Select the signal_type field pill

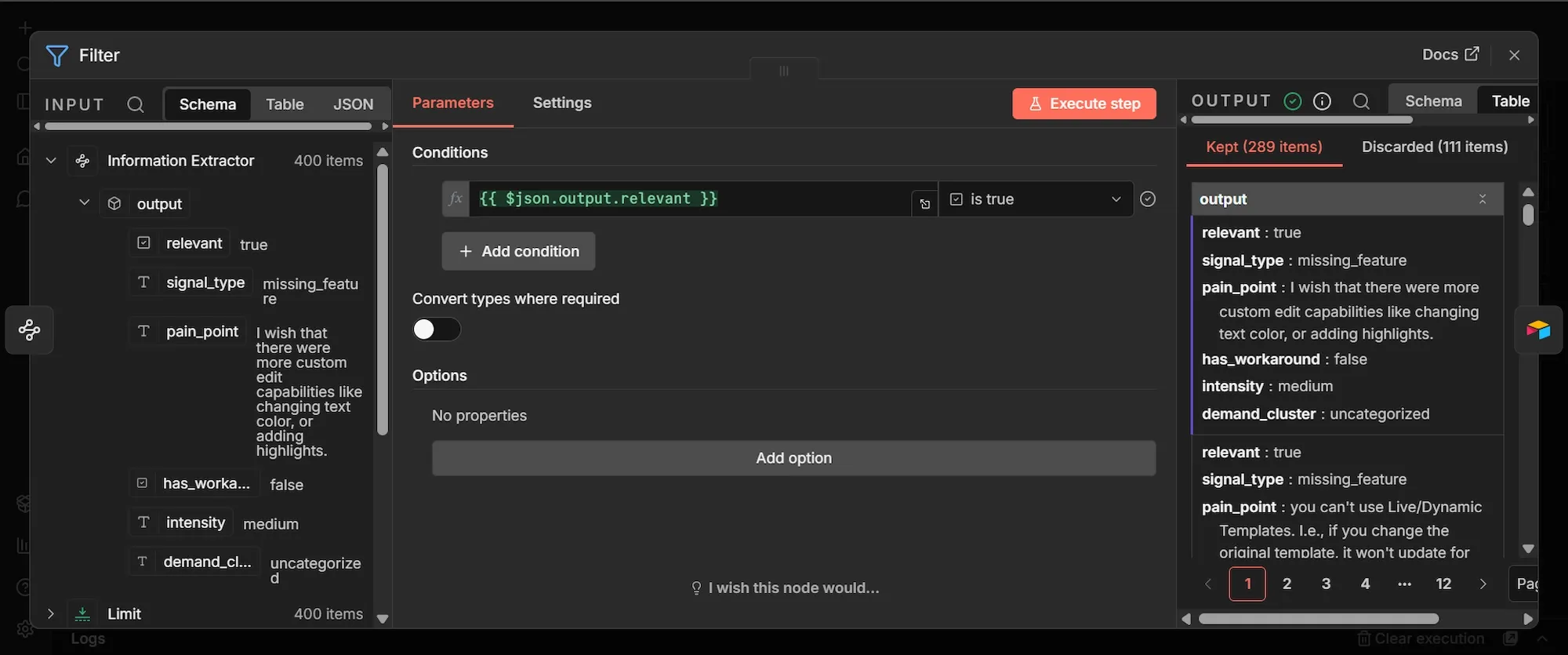[191, 282]
